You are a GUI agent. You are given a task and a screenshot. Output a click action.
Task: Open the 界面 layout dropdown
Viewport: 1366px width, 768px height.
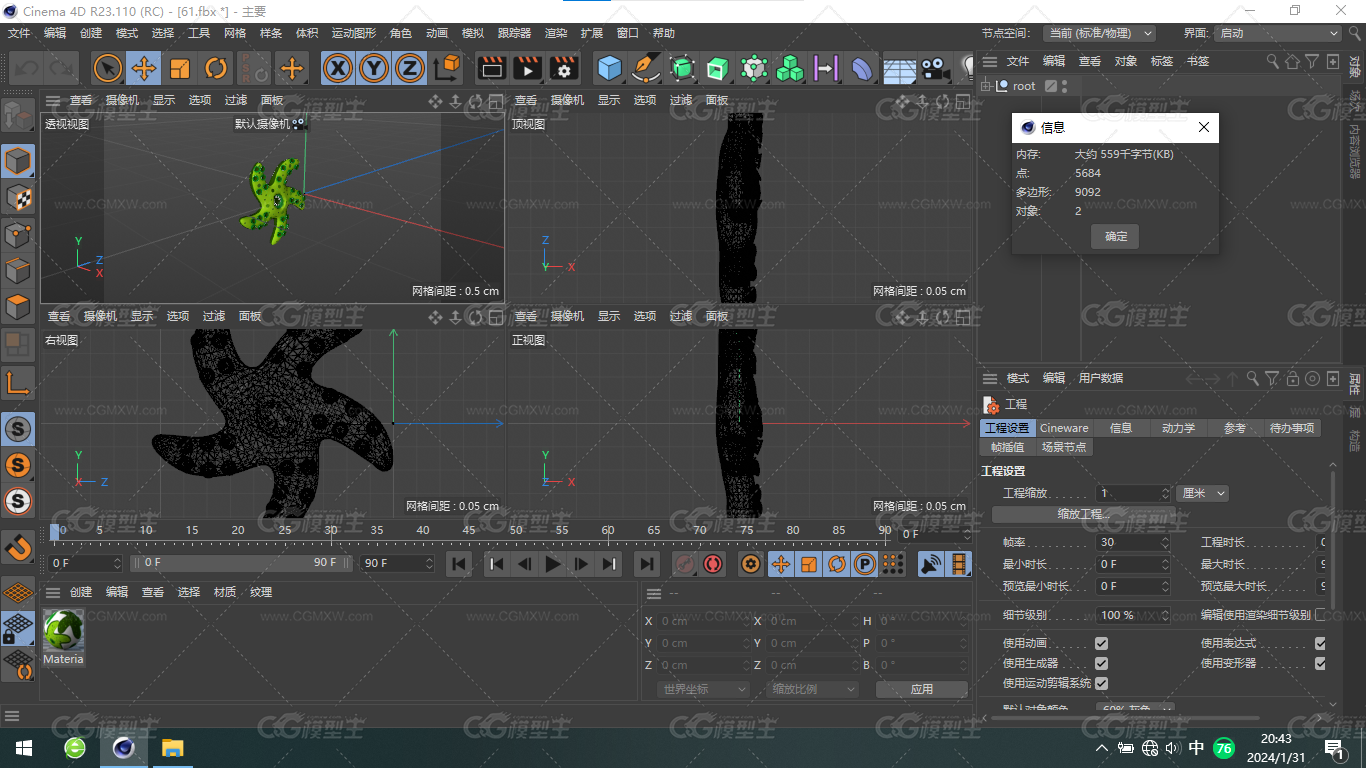[x=1278, y=33]
